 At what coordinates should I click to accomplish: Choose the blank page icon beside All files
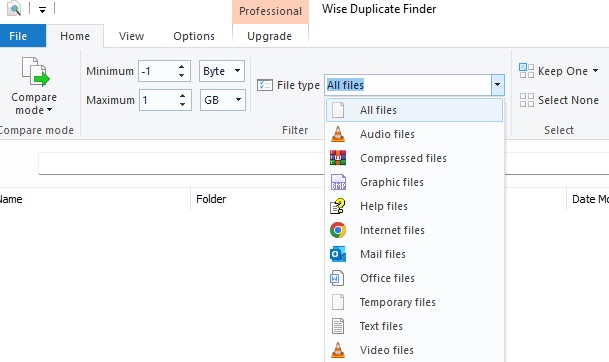(x=338, y=110)
